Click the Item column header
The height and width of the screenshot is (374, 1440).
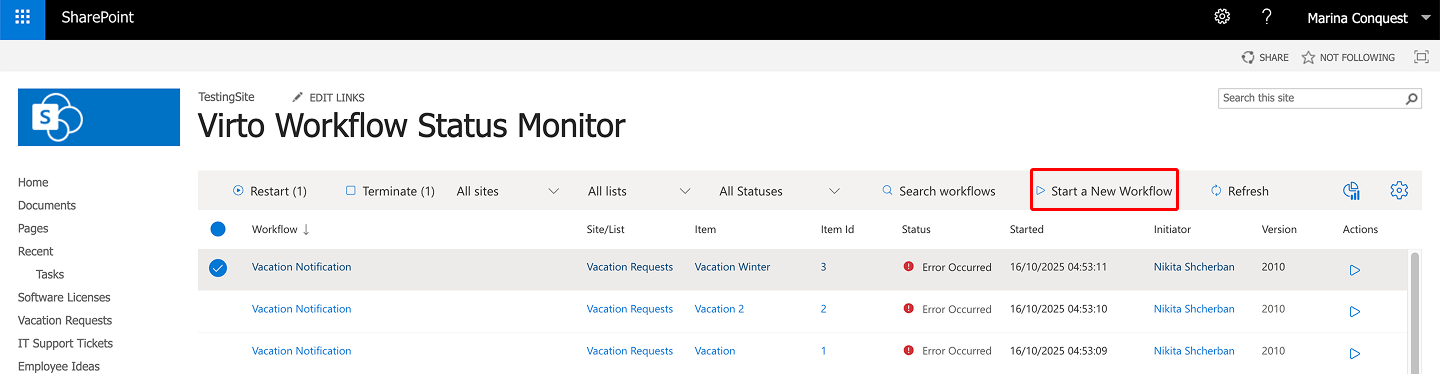tap(705, 229)
